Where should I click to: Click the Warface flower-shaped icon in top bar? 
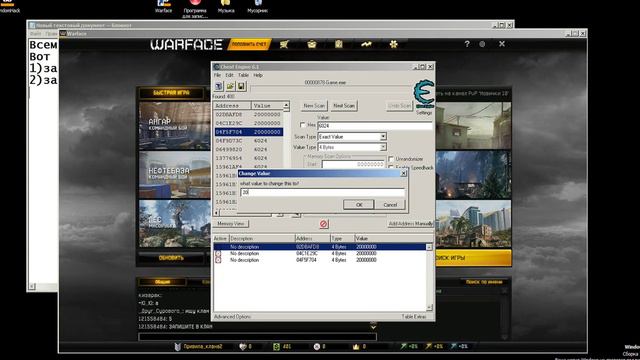(x=393, y=44)
